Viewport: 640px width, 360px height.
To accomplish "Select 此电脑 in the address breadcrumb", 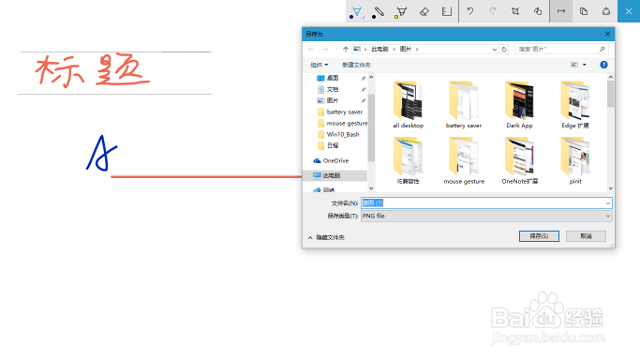I will point(380,49).
